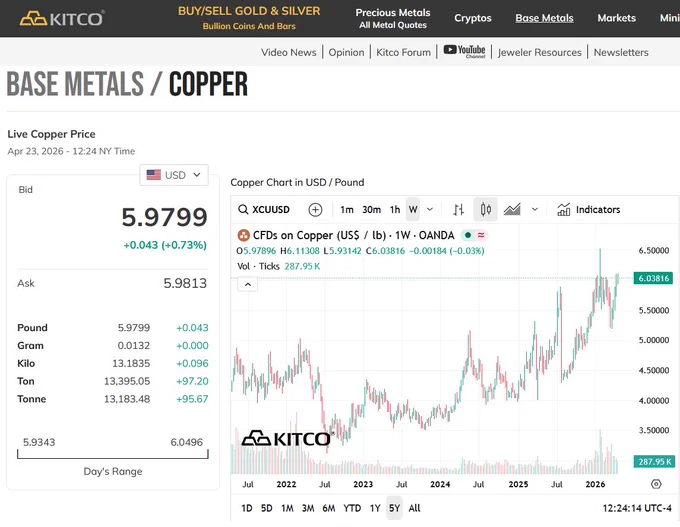
Task: Open Indicators from the chart toolbar
Action: [588, 209]
